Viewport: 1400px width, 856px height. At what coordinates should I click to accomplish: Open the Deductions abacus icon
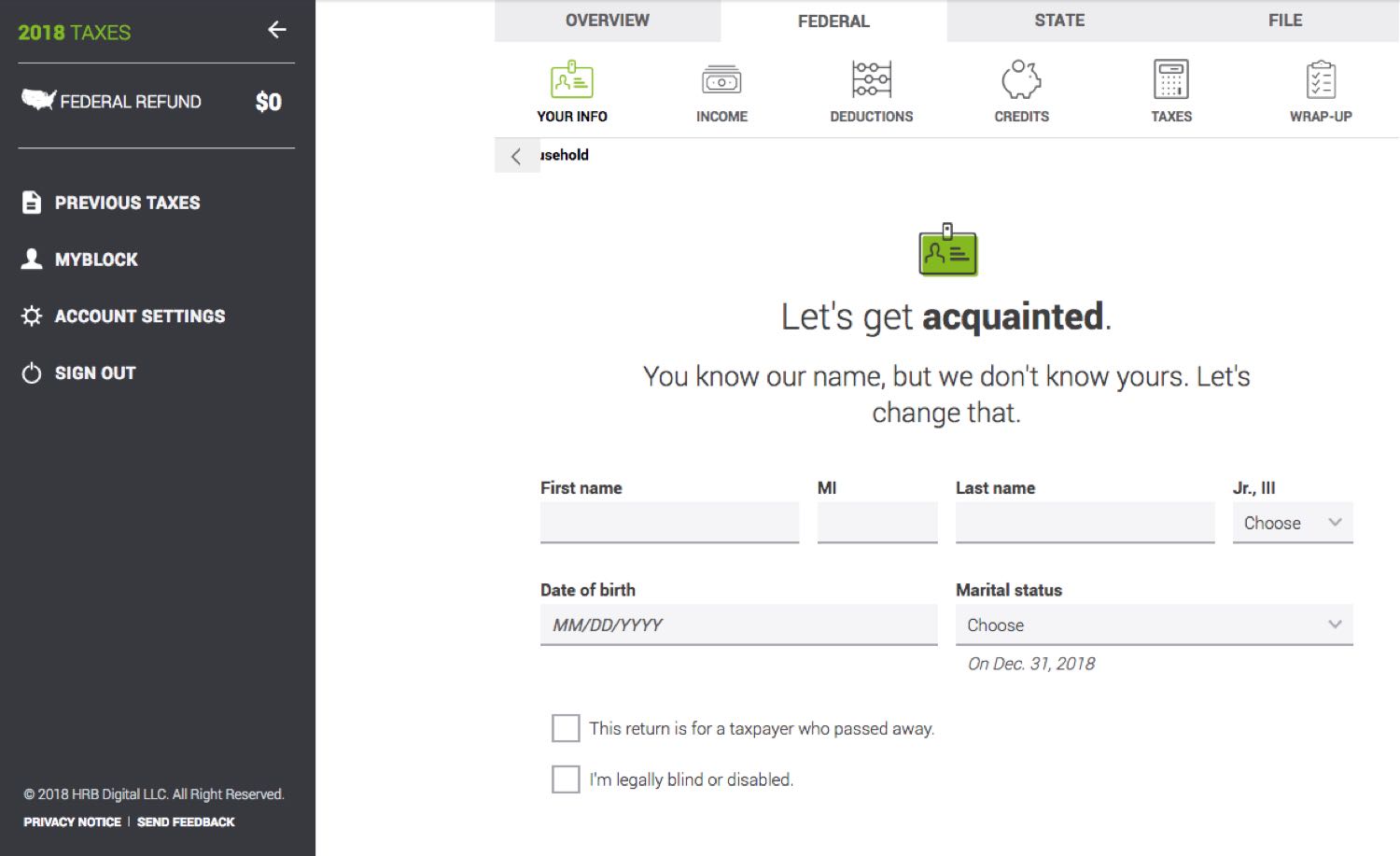871,80
